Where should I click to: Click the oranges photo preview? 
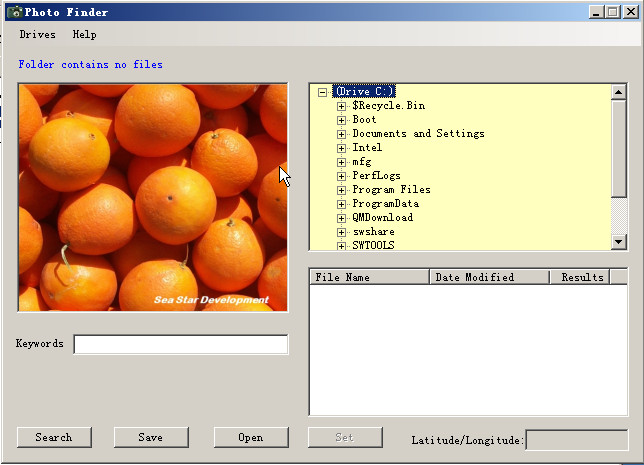[153, 198]
